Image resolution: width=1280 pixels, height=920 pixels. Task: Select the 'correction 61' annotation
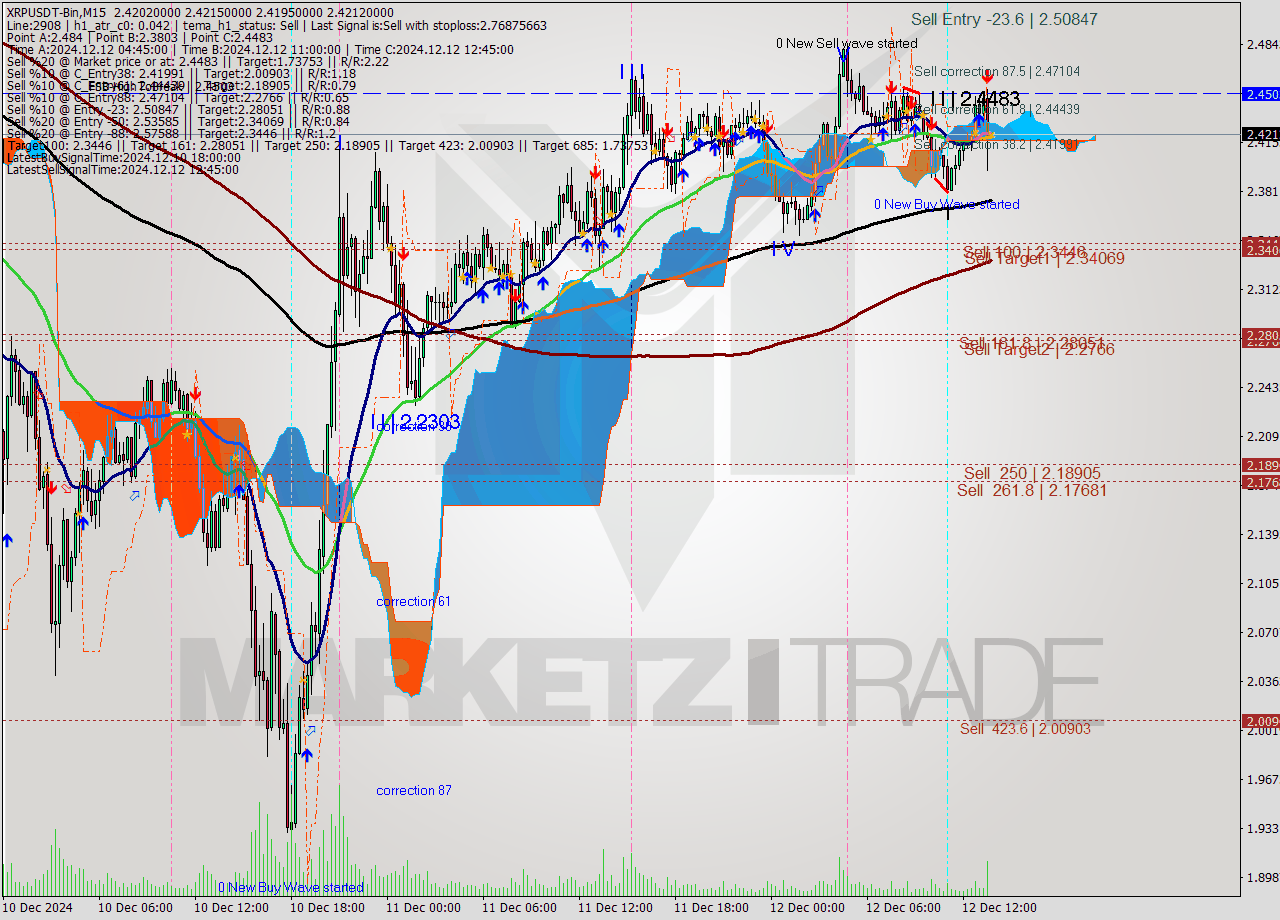(413, 601)
